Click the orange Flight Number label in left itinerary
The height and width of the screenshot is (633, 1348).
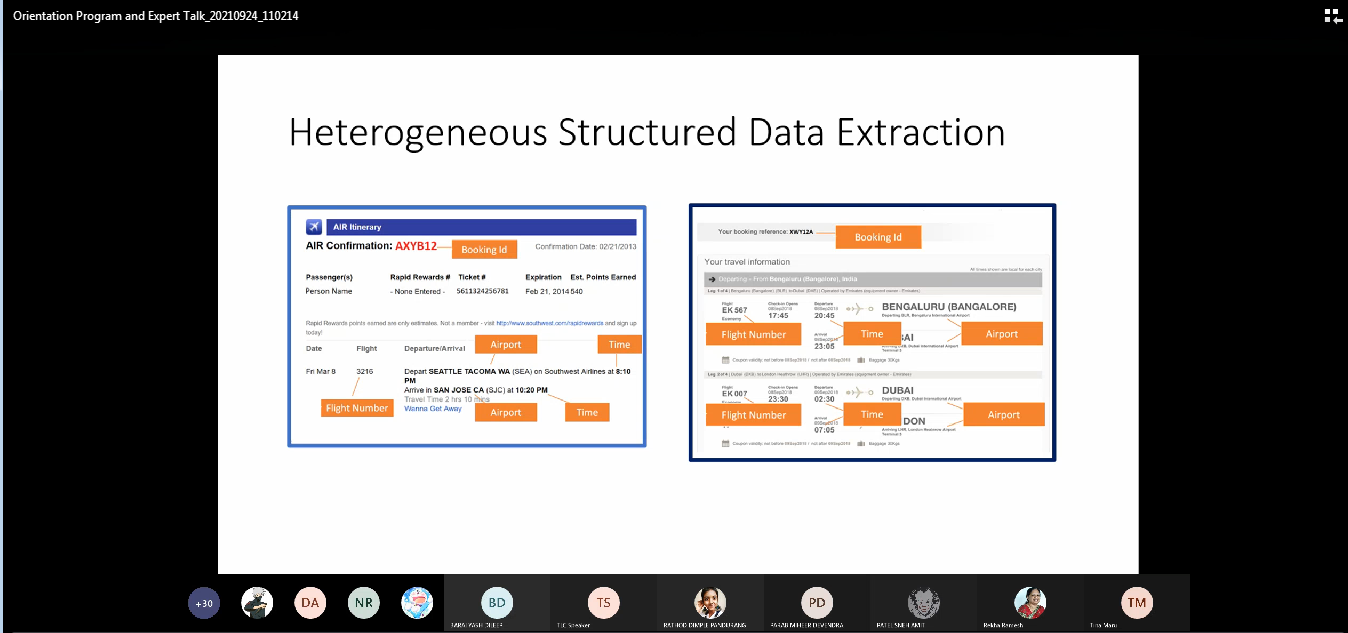(x=357, y=408)
